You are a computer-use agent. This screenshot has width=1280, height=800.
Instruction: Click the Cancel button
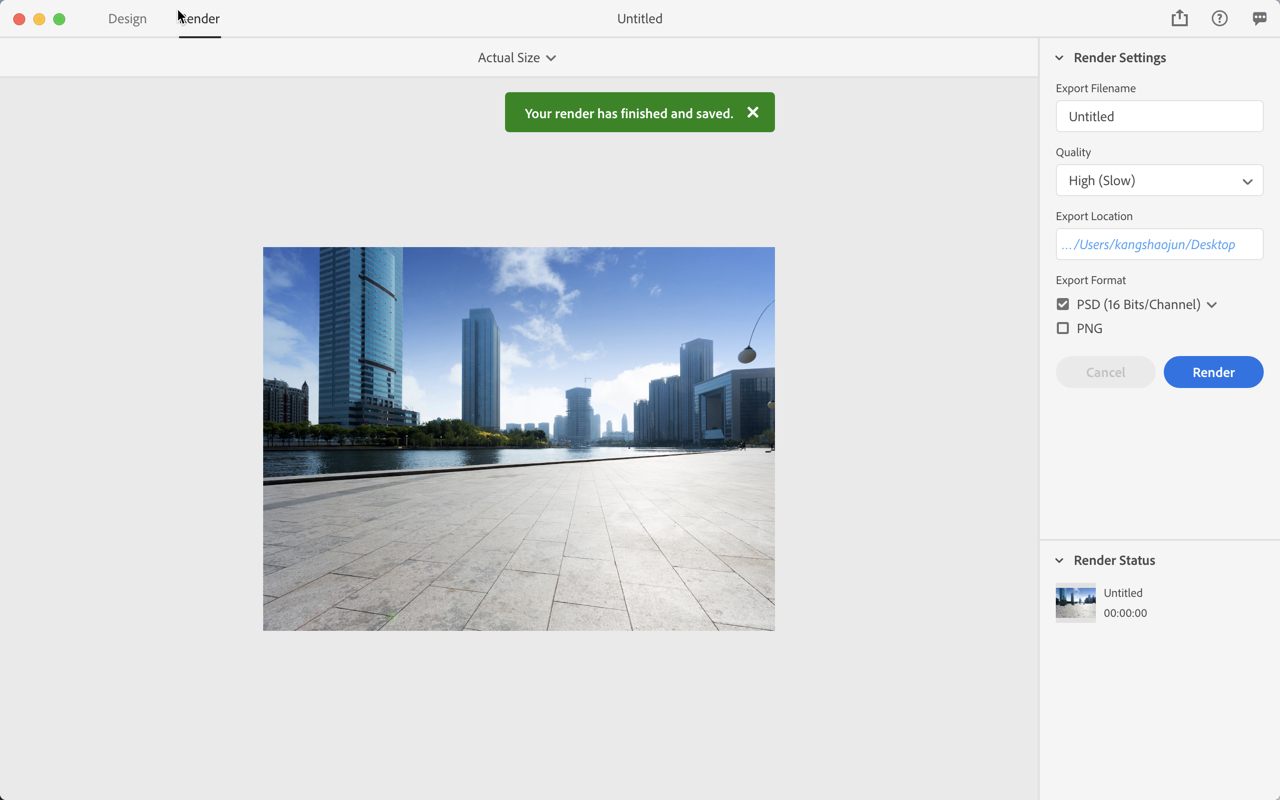(1105, 371)
